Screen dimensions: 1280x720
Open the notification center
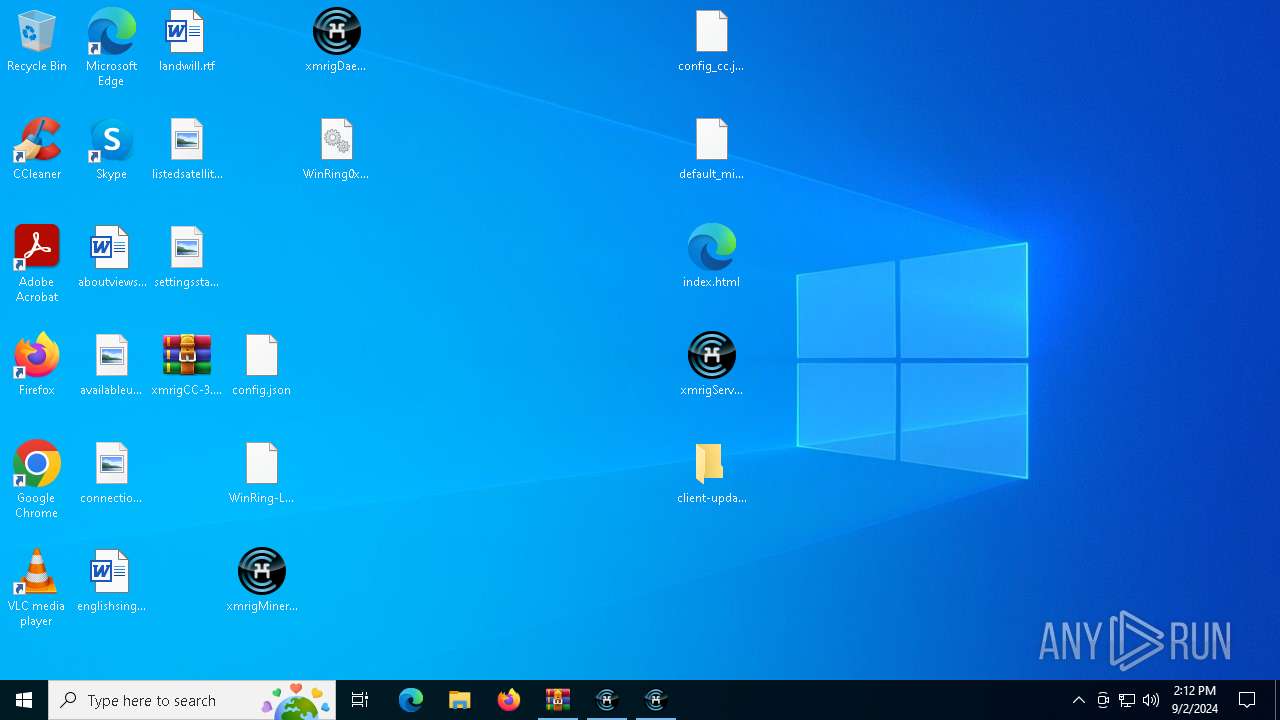coord(1247,700)
